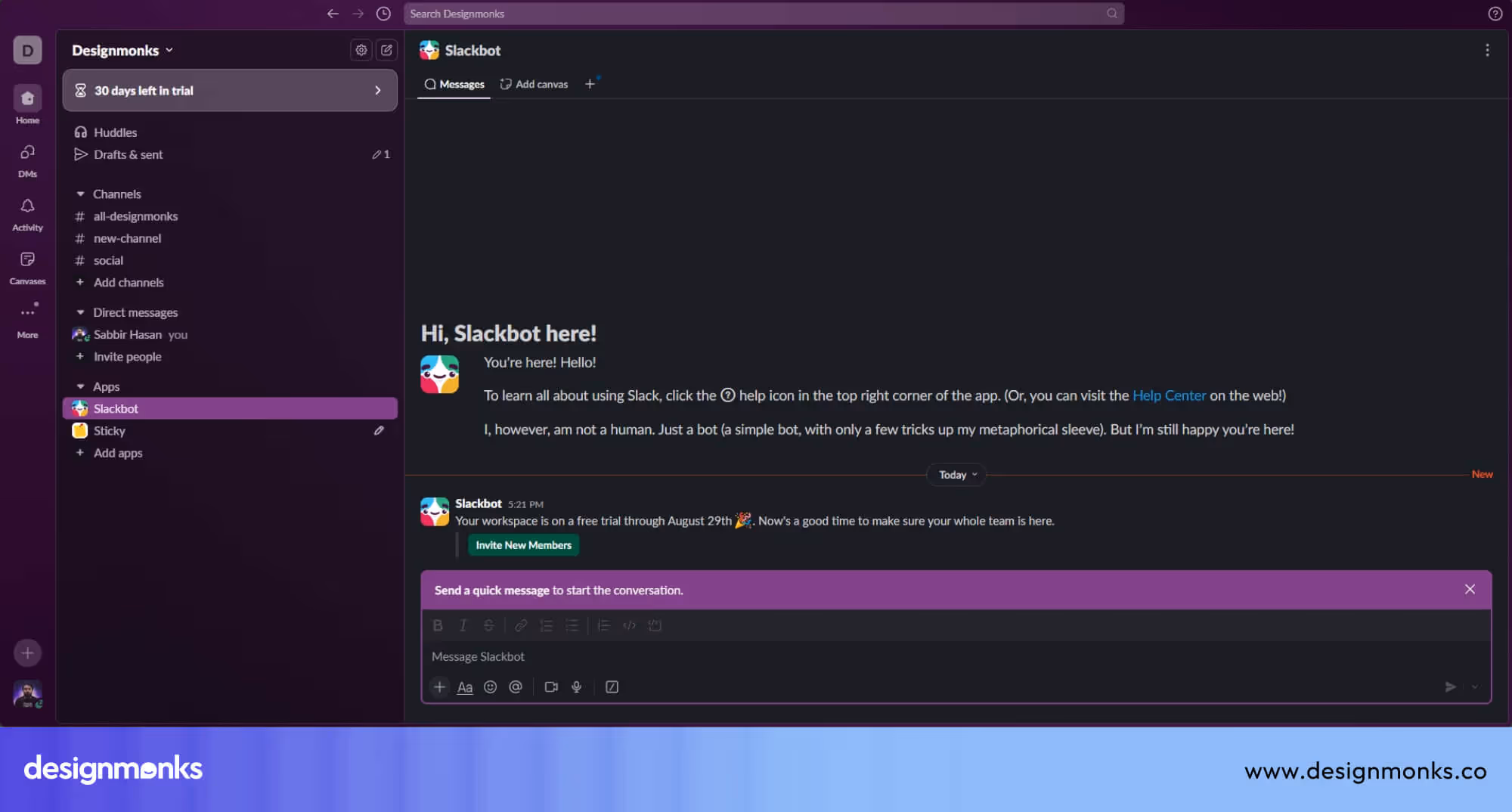This screenshot has height=812, width=1512.
Task: Open Drafts & sent
Action: (x=230, y=154)
